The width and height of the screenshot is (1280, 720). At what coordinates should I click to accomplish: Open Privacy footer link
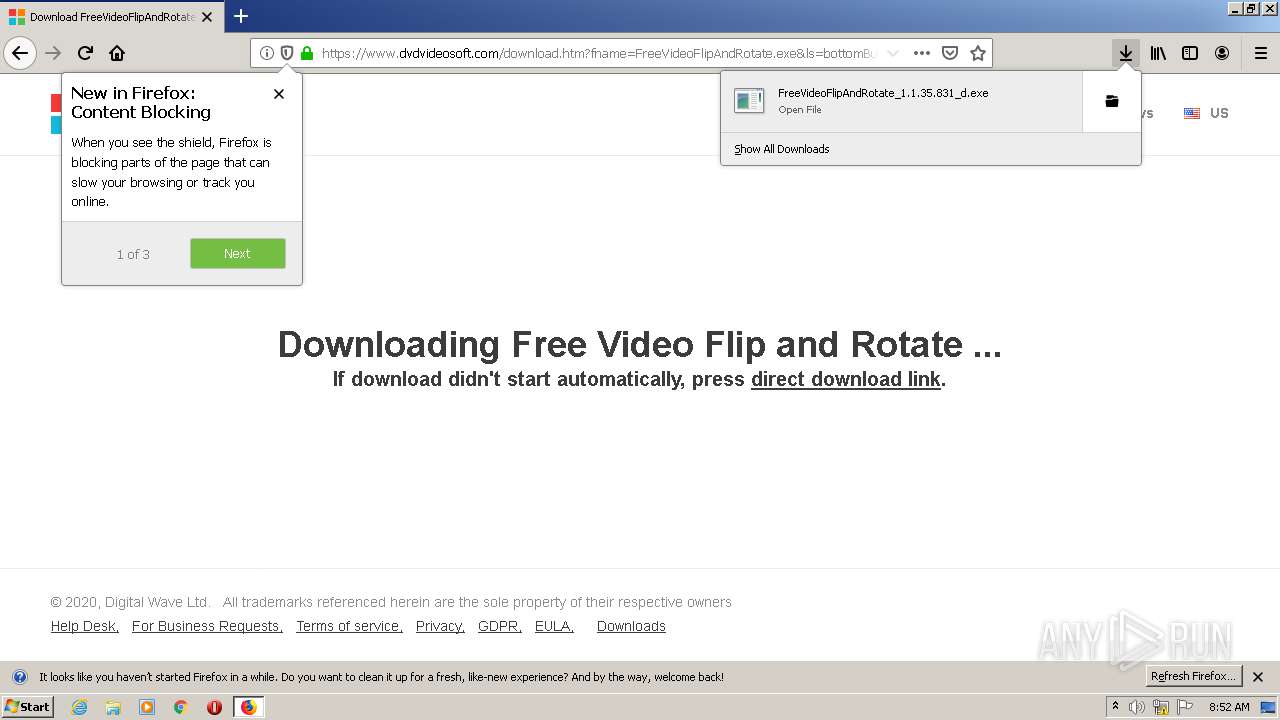[440, 626]
